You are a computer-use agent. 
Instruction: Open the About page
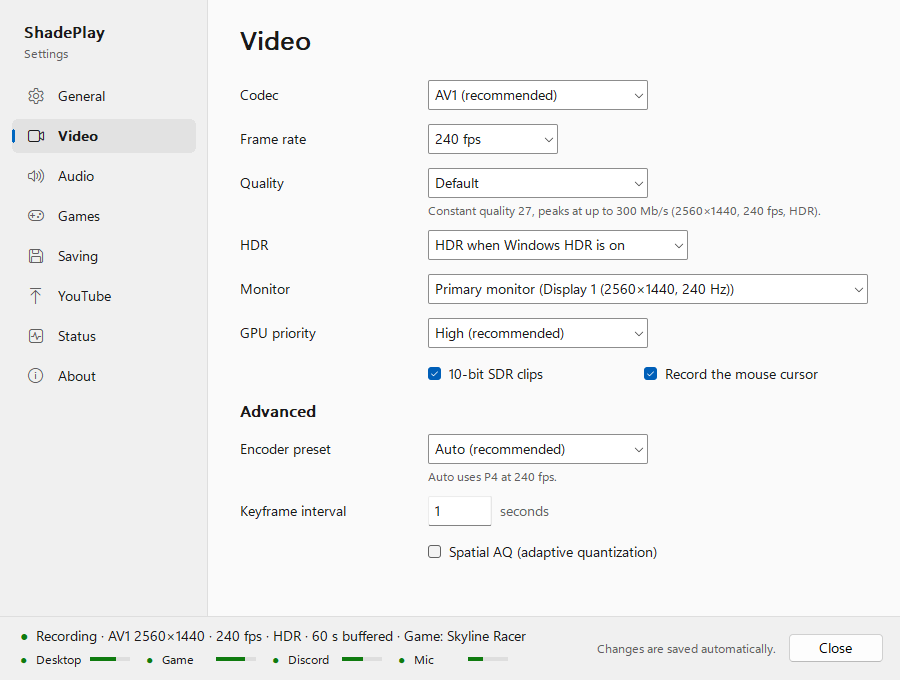104,376
